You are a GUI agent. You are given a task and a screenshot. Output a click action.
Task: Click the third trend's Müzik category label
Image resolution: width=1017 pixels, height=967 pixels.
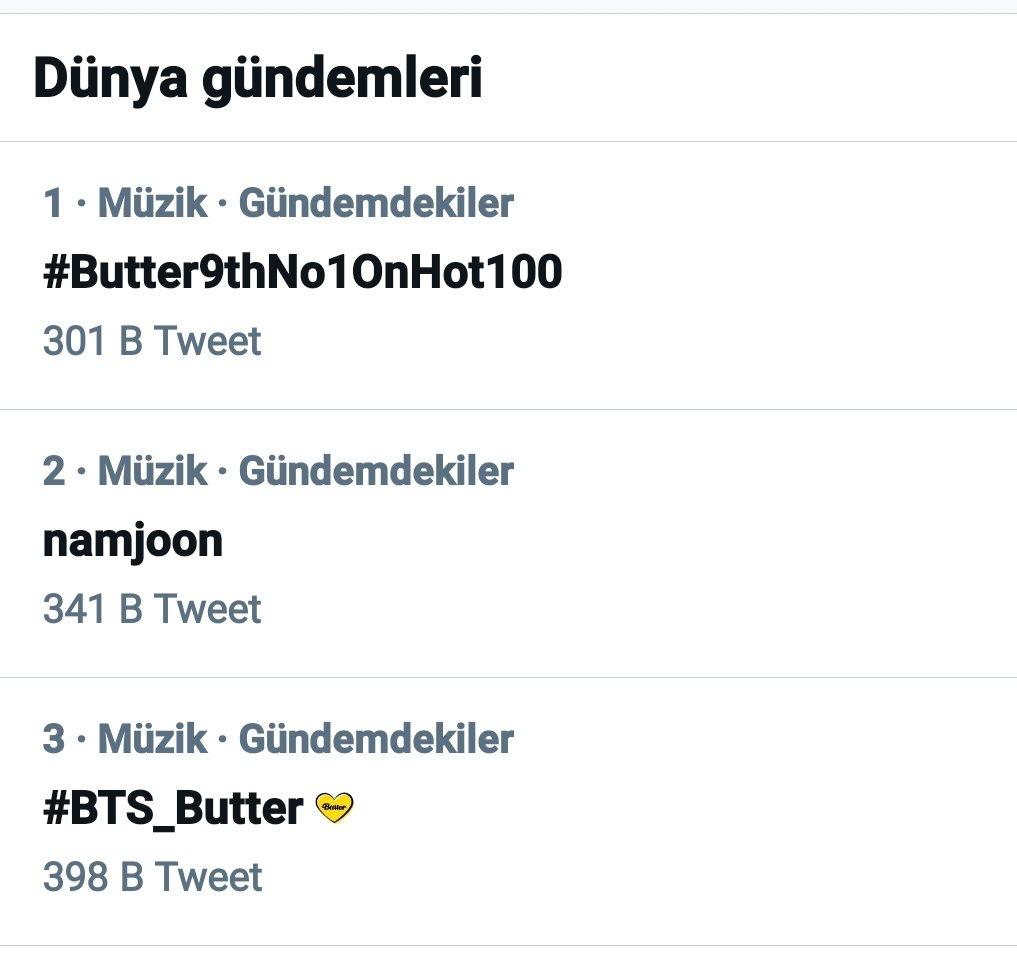(152, 739)
